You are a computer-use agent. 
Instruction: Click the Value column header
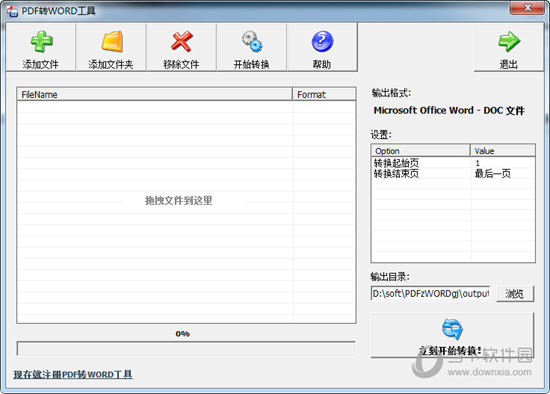503,151
